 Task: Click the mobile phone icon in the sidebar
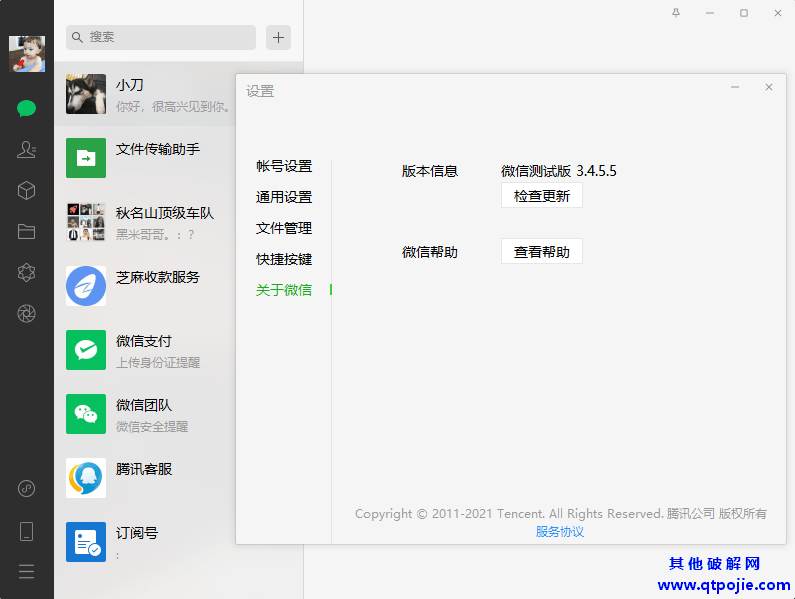(26, 532)
